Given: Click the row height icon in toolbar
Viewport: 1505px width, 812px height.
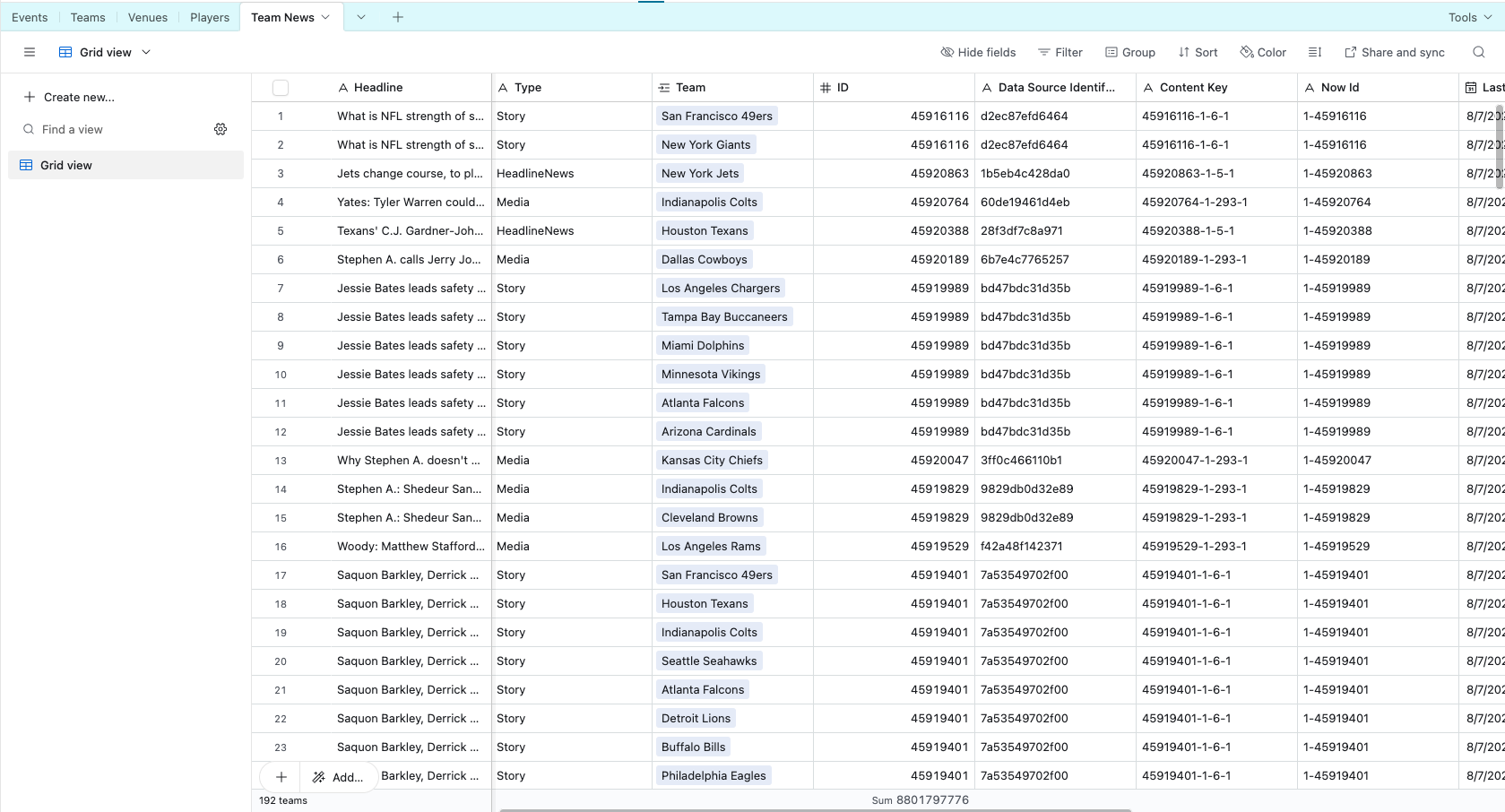Looking at the screenshot, I should tap(1315, 52).
